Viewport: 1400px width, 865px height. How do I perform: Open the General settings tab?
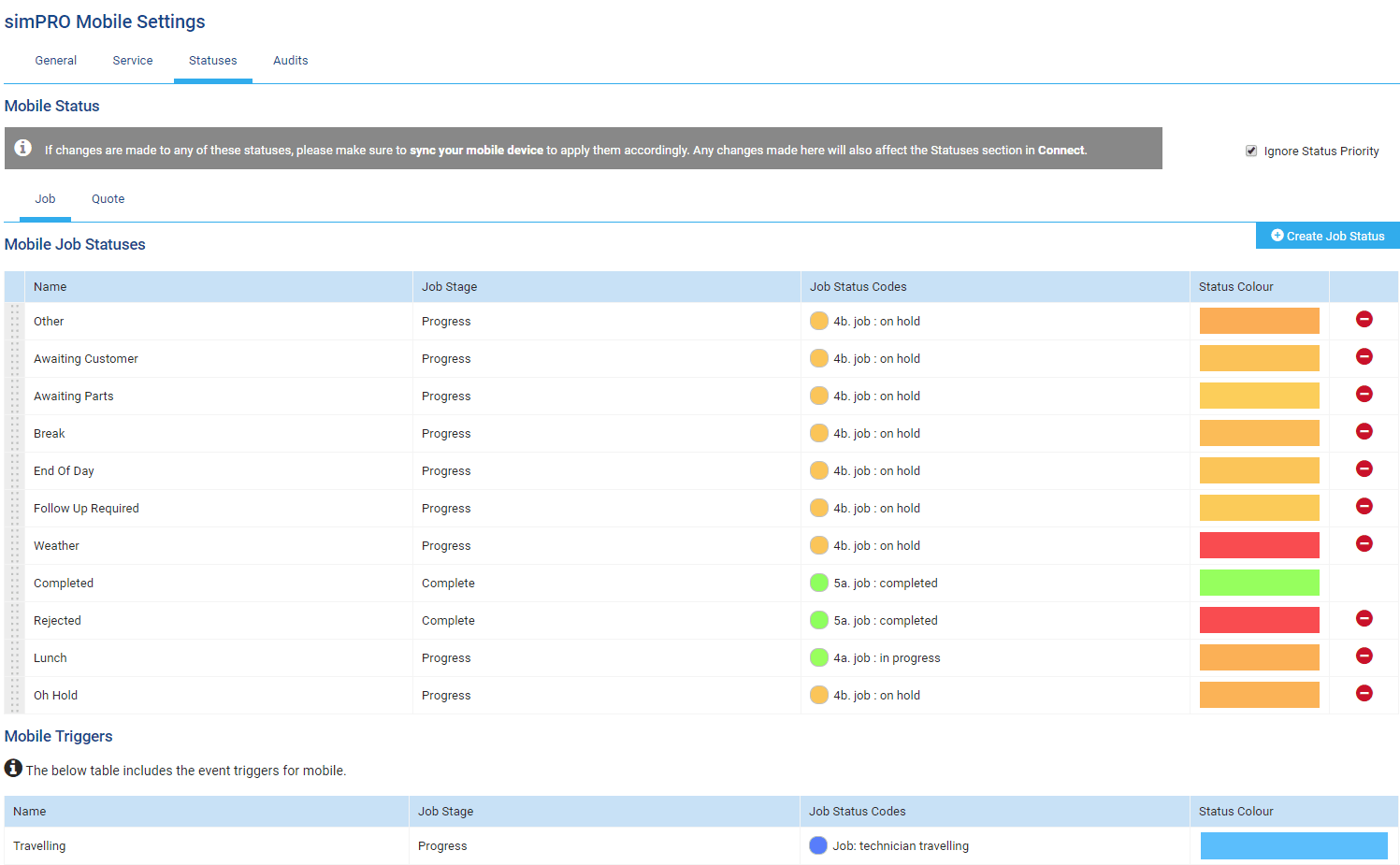pos(55,60)
